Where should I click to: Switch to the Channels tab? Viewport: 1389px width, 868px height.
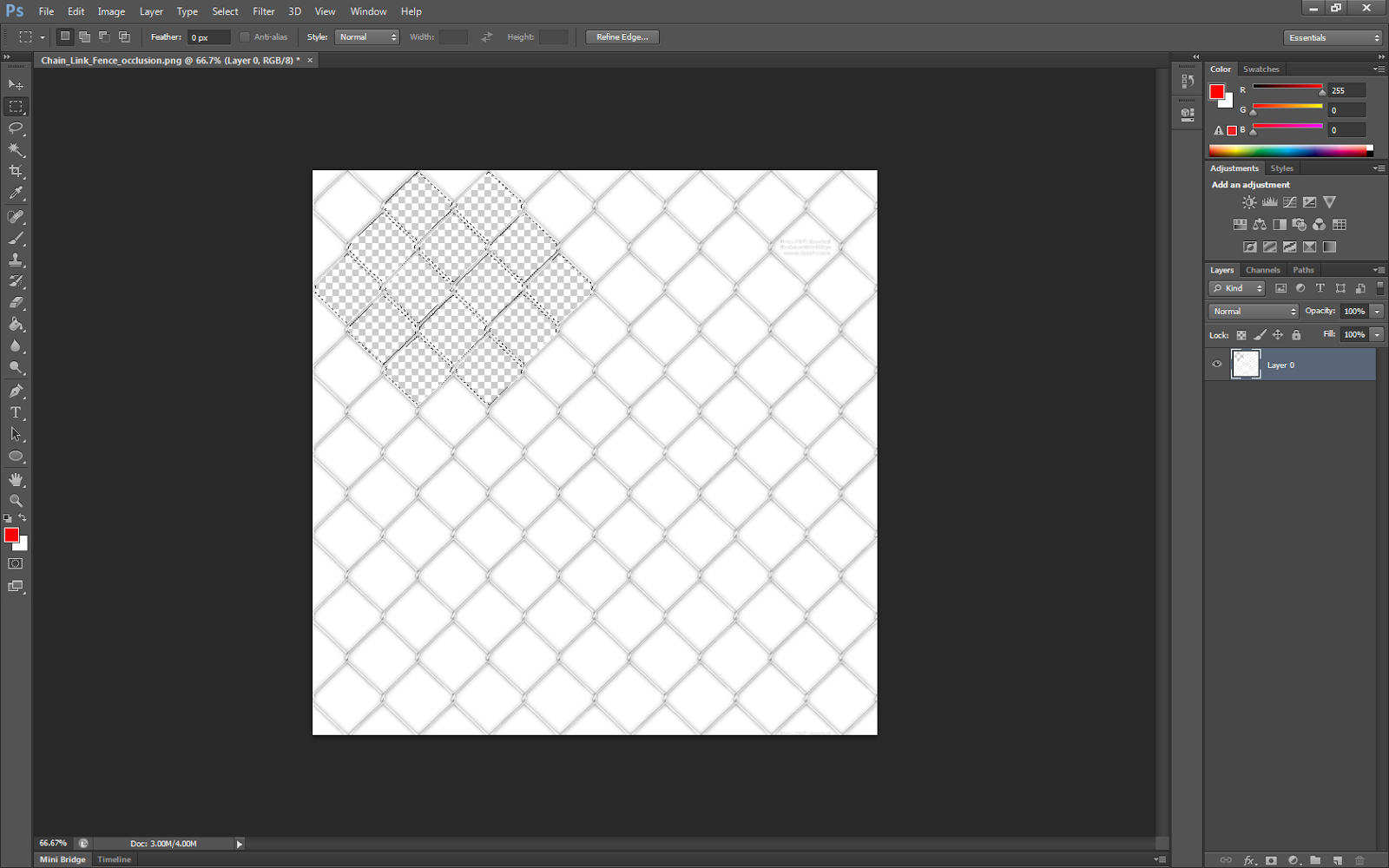tap(1262, 269)
